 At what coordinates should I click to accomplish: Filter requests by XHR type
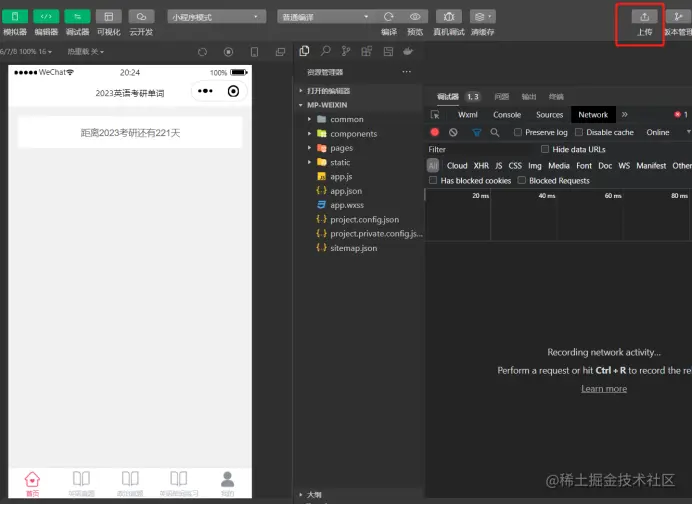(x=481, y=166)
